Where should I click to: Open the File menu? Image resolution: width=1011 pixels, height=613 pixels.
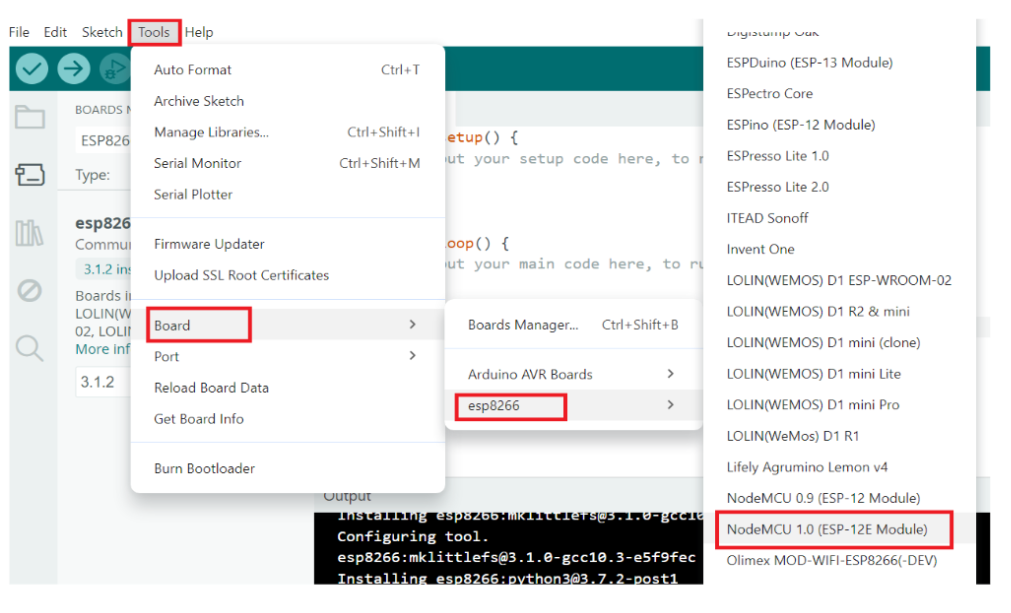pyautogui.click(x=19, y=32)
